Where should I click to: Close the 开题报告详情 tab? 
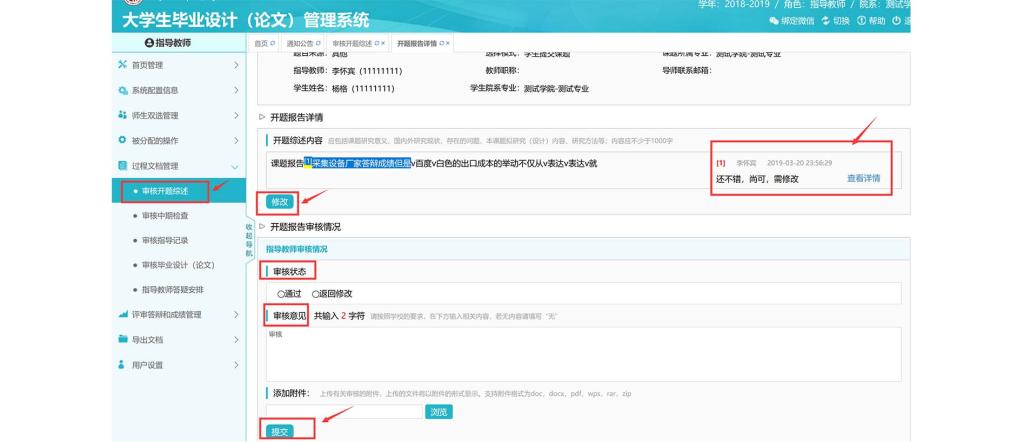[447, 44]
